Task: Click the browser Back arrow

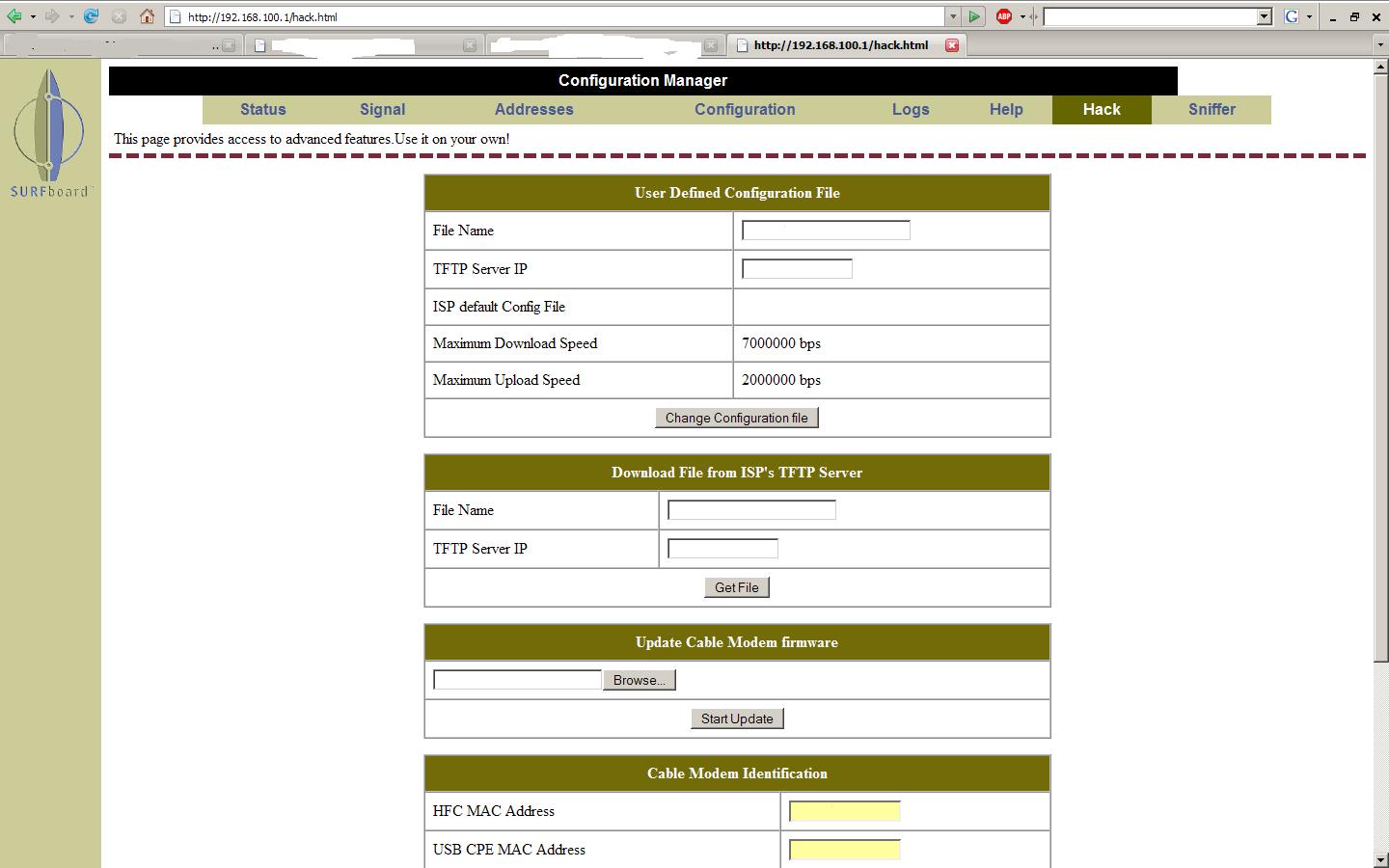Action: [x=14, y=16]
